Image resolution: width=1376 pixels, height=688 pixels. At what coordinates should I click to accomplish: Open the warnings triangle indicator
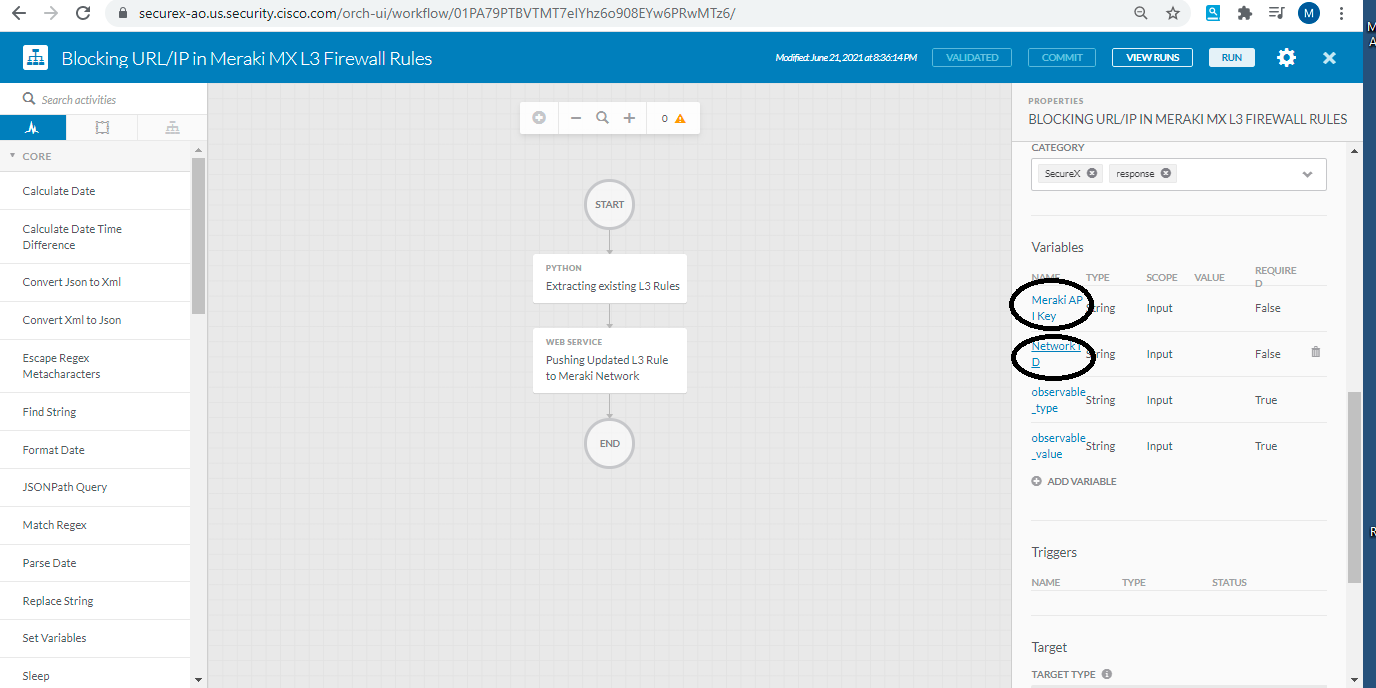[x=680, y=118]
